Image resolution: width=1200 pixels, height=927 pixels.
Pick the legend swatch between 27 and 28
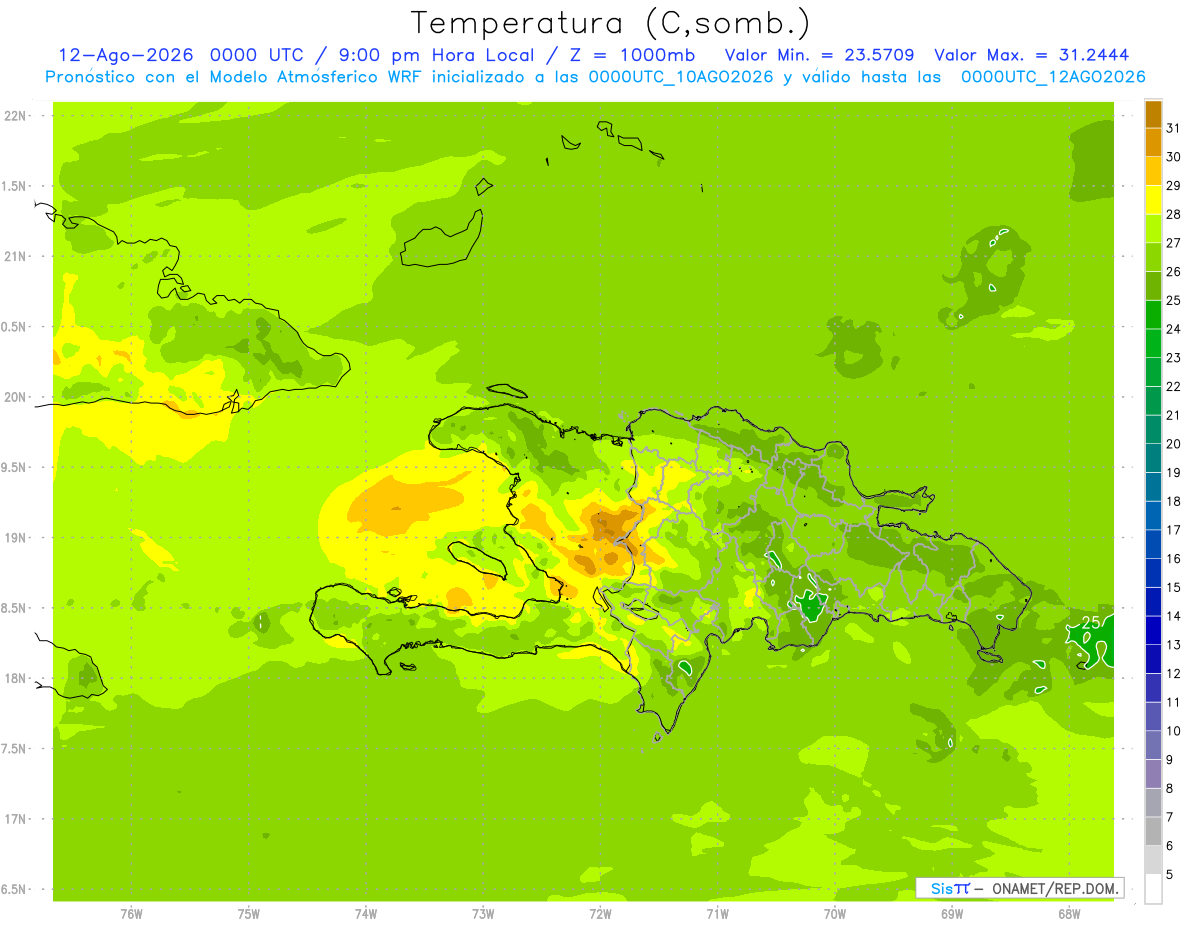pos(1153,229)
